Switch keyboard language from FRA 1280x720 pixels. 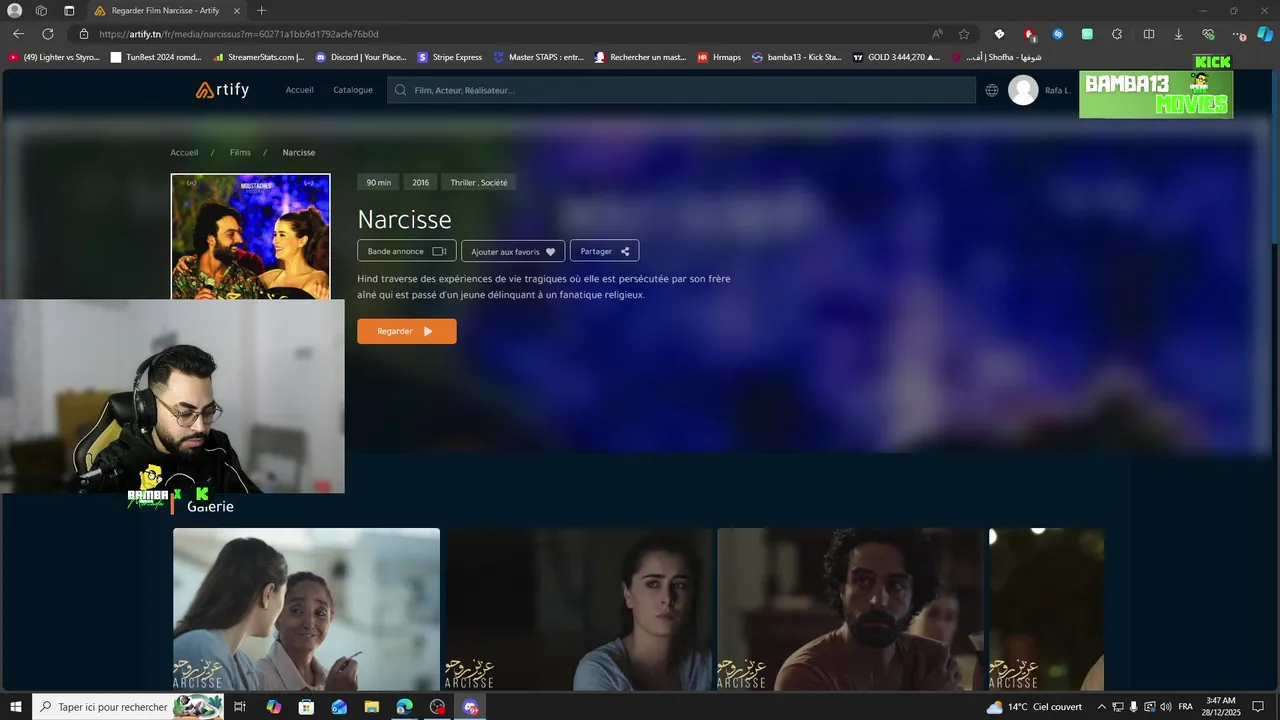tap(1185, 707)
